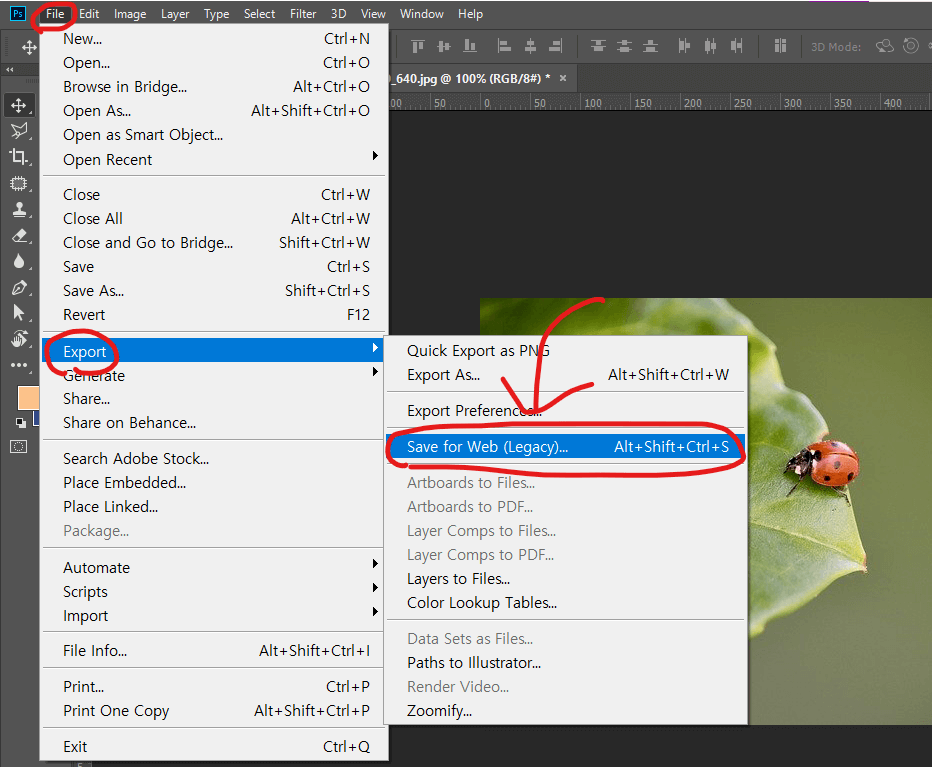Select the Crop tool
The image size is (932, 767).
point(18,157)
